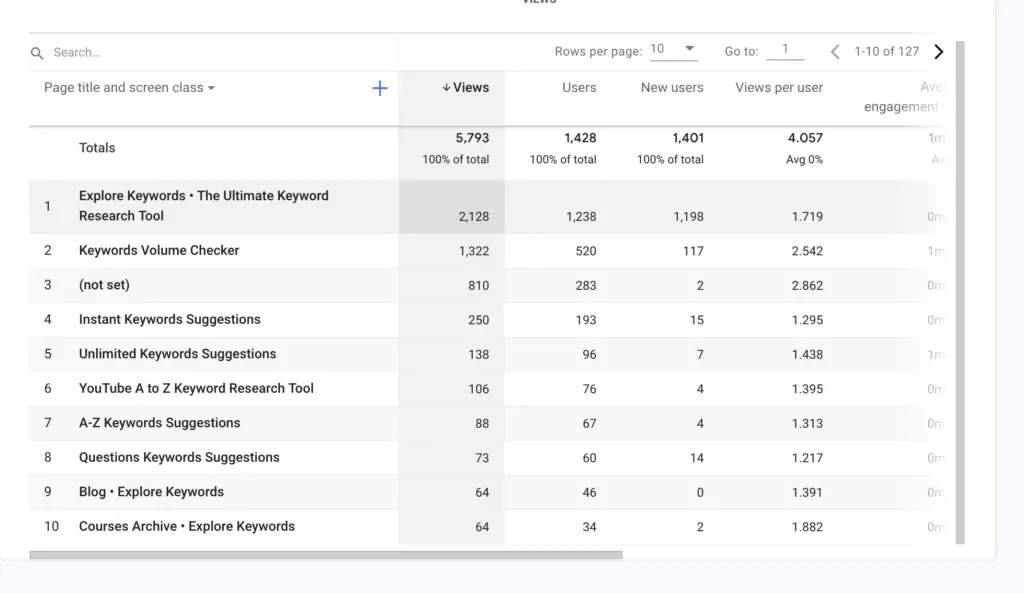Click the Go to page input
The width and height of the screenshot is (1024, 593).
coord(785,50)
